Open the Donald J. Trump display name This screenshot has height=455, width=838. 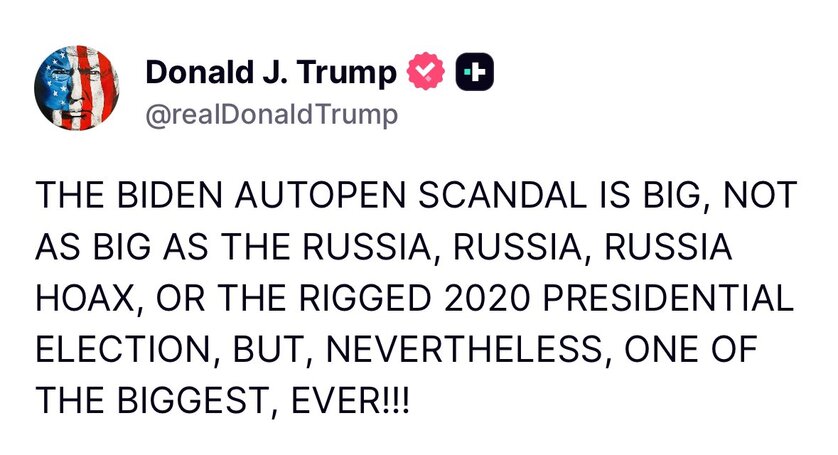click(x=271, y=72)
